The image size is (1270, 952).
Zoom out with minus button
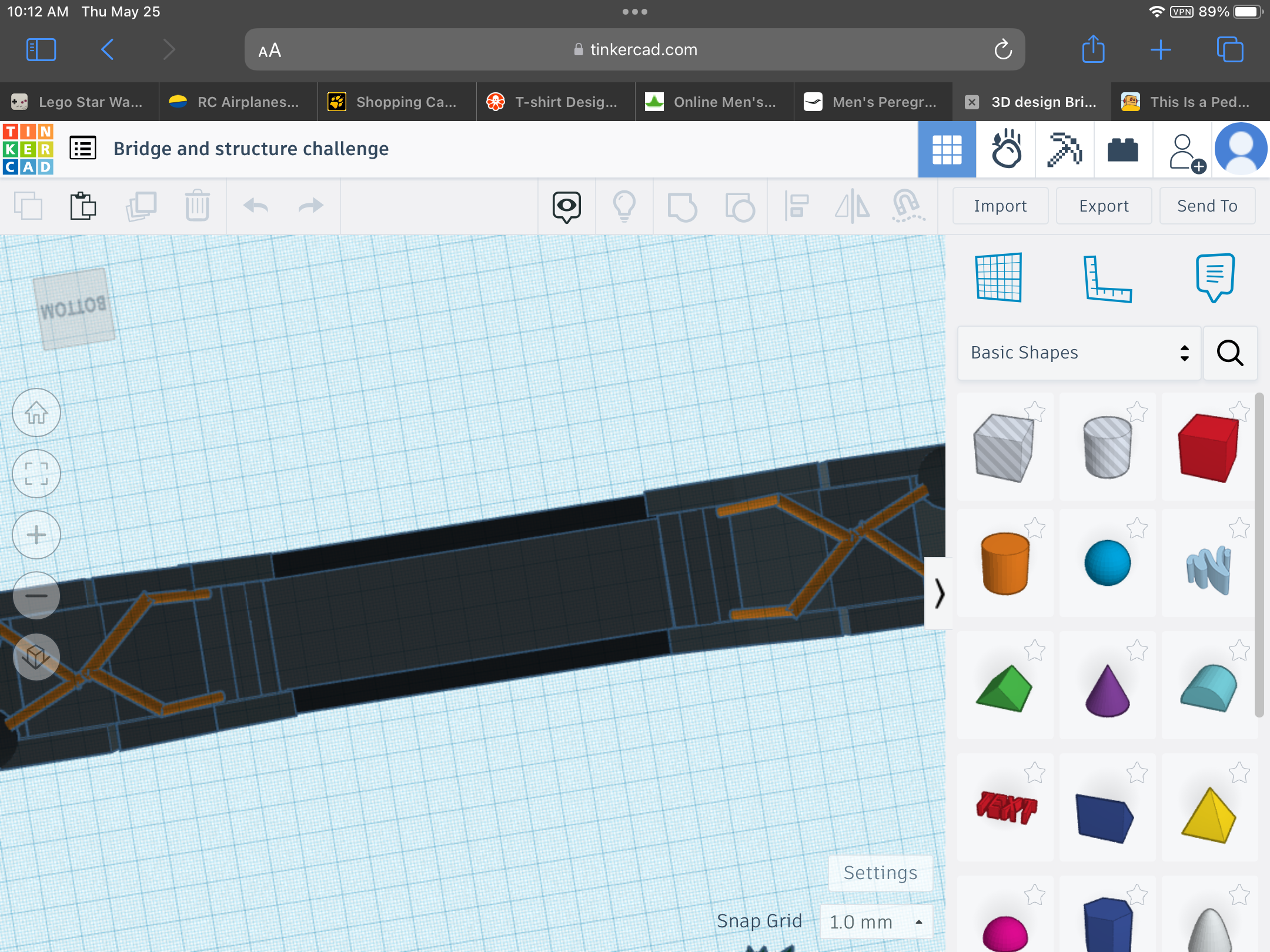tap(36, 595)
